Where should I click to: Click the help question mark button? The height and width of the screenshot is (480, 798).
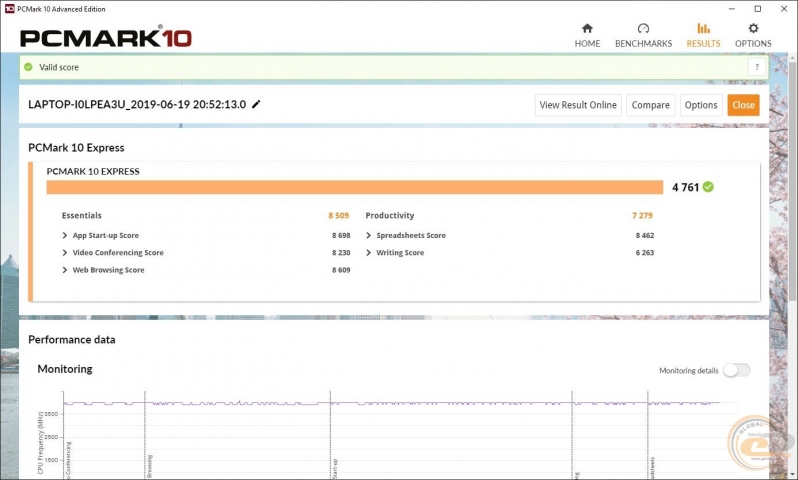tap(757, 67)
